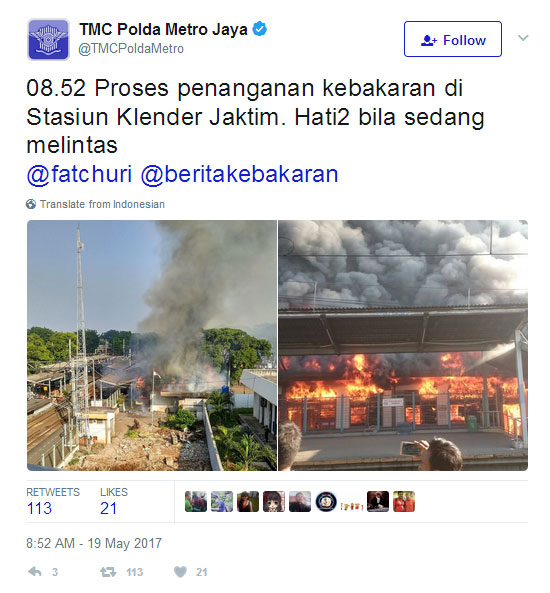Click the globe translate icon
The image size is (550, 593).
(x=31, y=204)
